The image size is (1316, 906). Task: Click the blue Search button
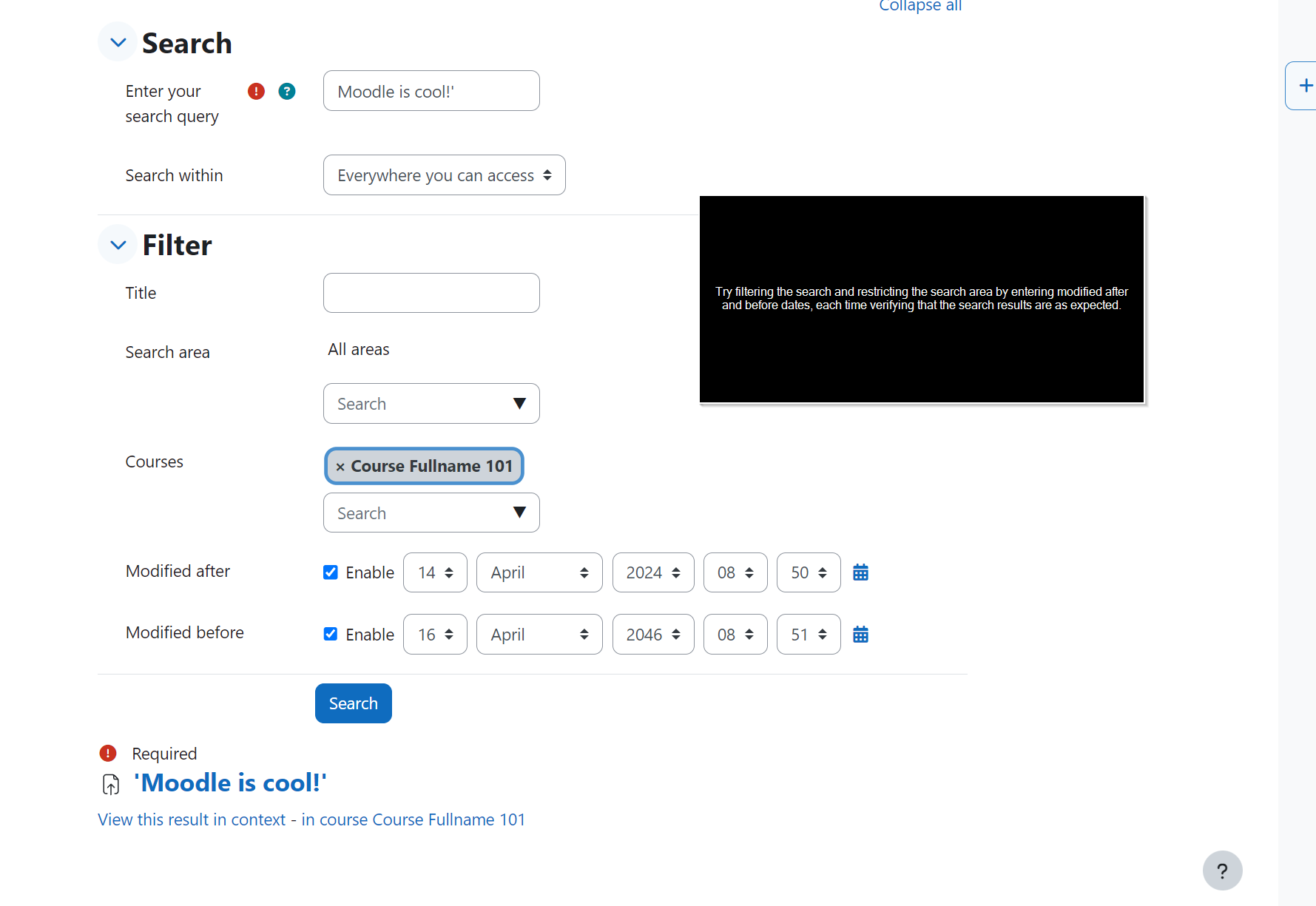(354, 703)
